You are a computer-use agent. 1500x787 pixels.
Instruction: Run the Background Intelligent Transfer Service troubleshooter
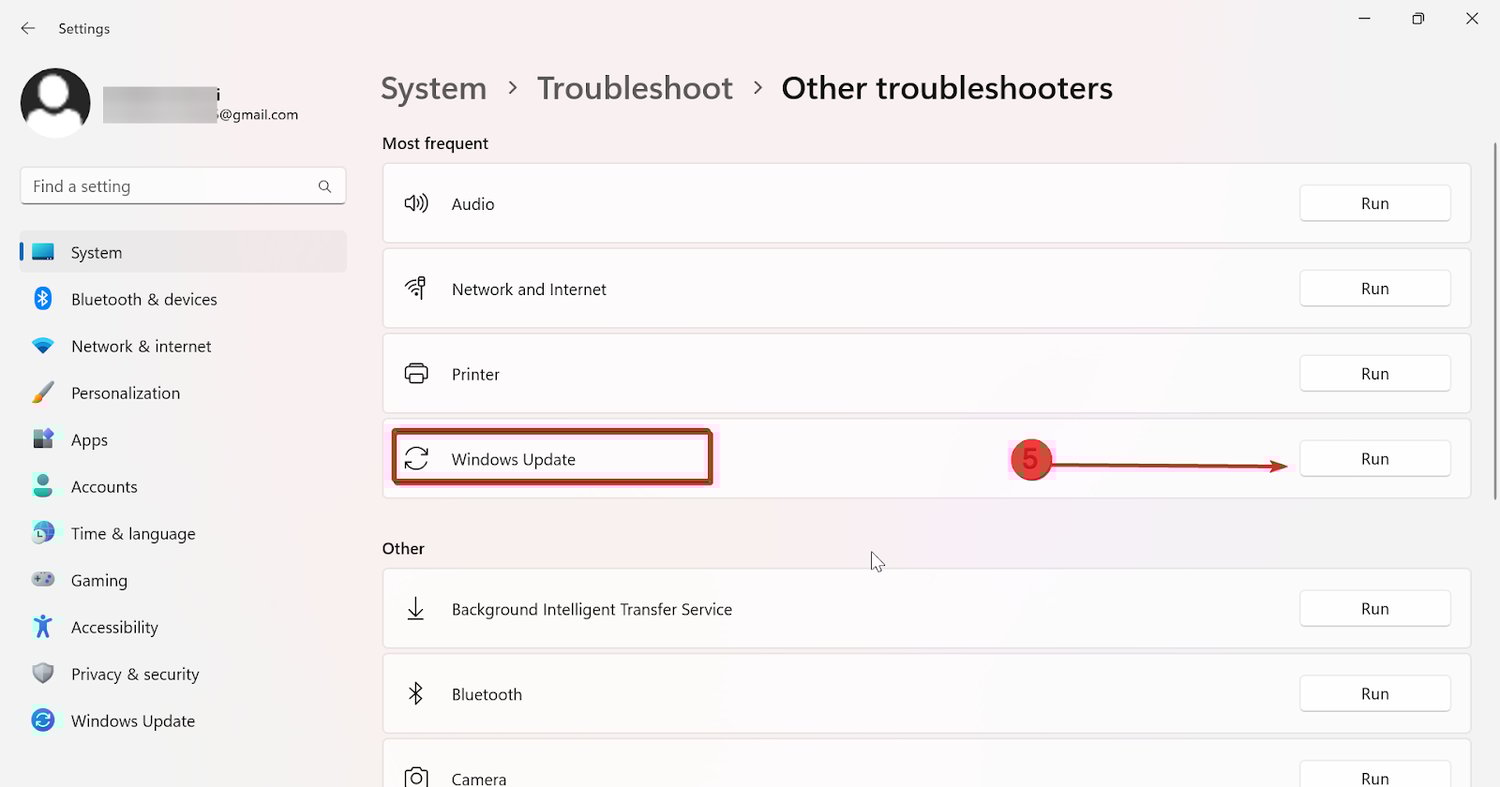(1375, 608)
